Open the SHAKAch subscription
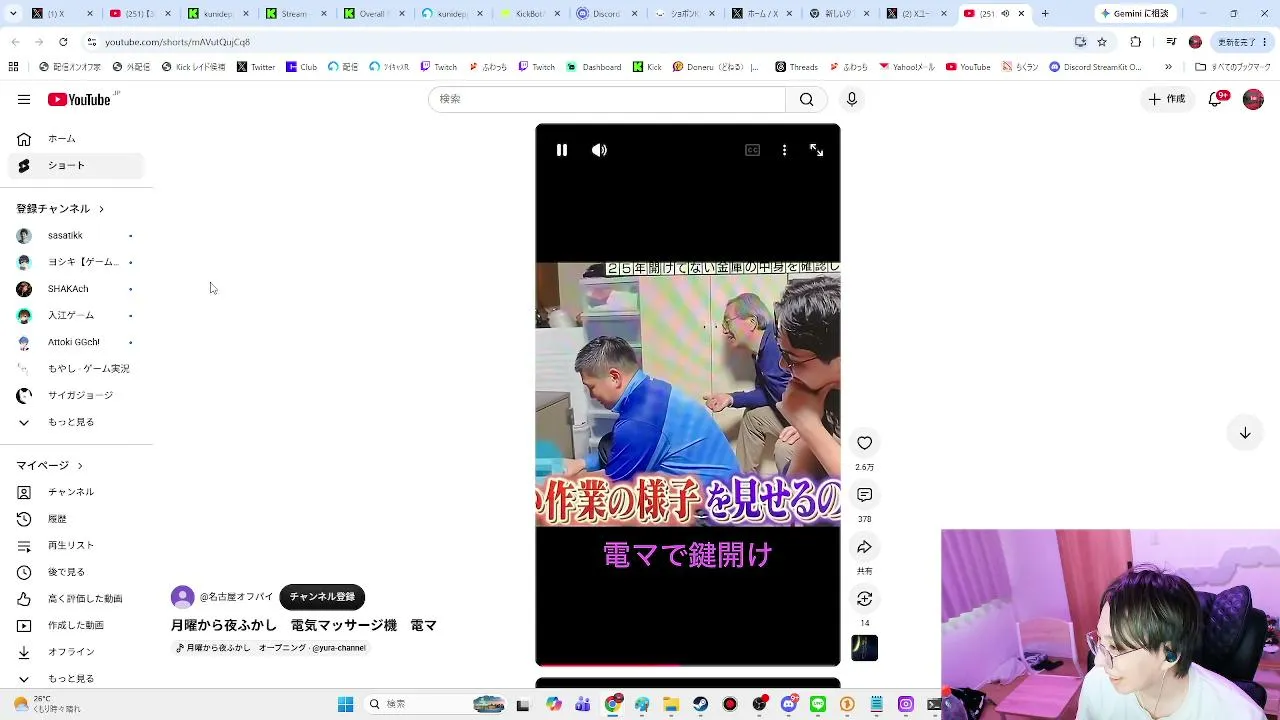 (x=76, y=289)
